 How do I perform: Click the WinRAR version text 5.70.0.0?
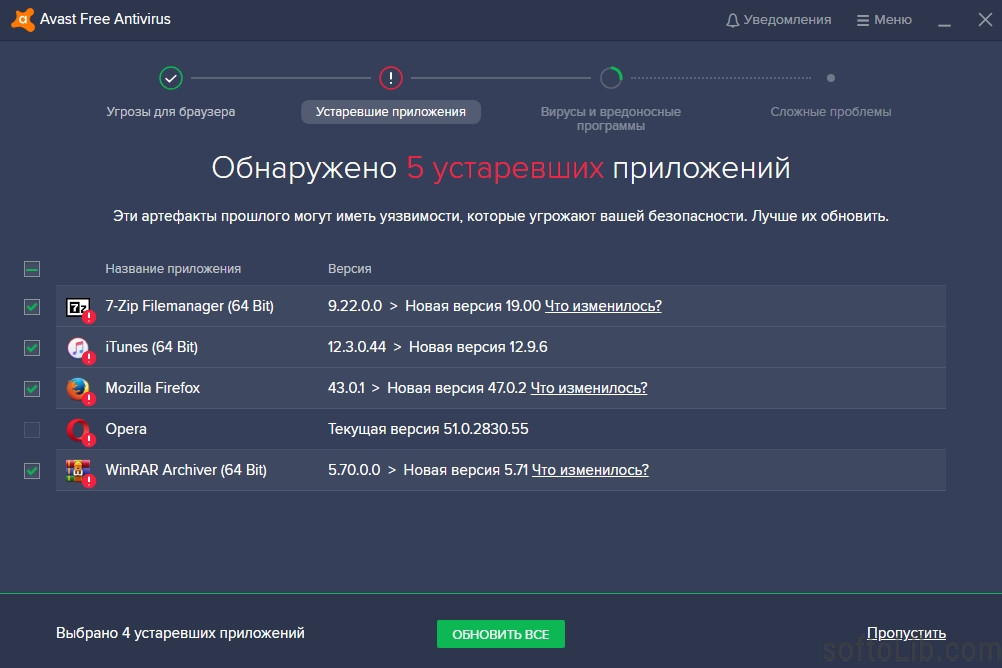tap(354, 470)
